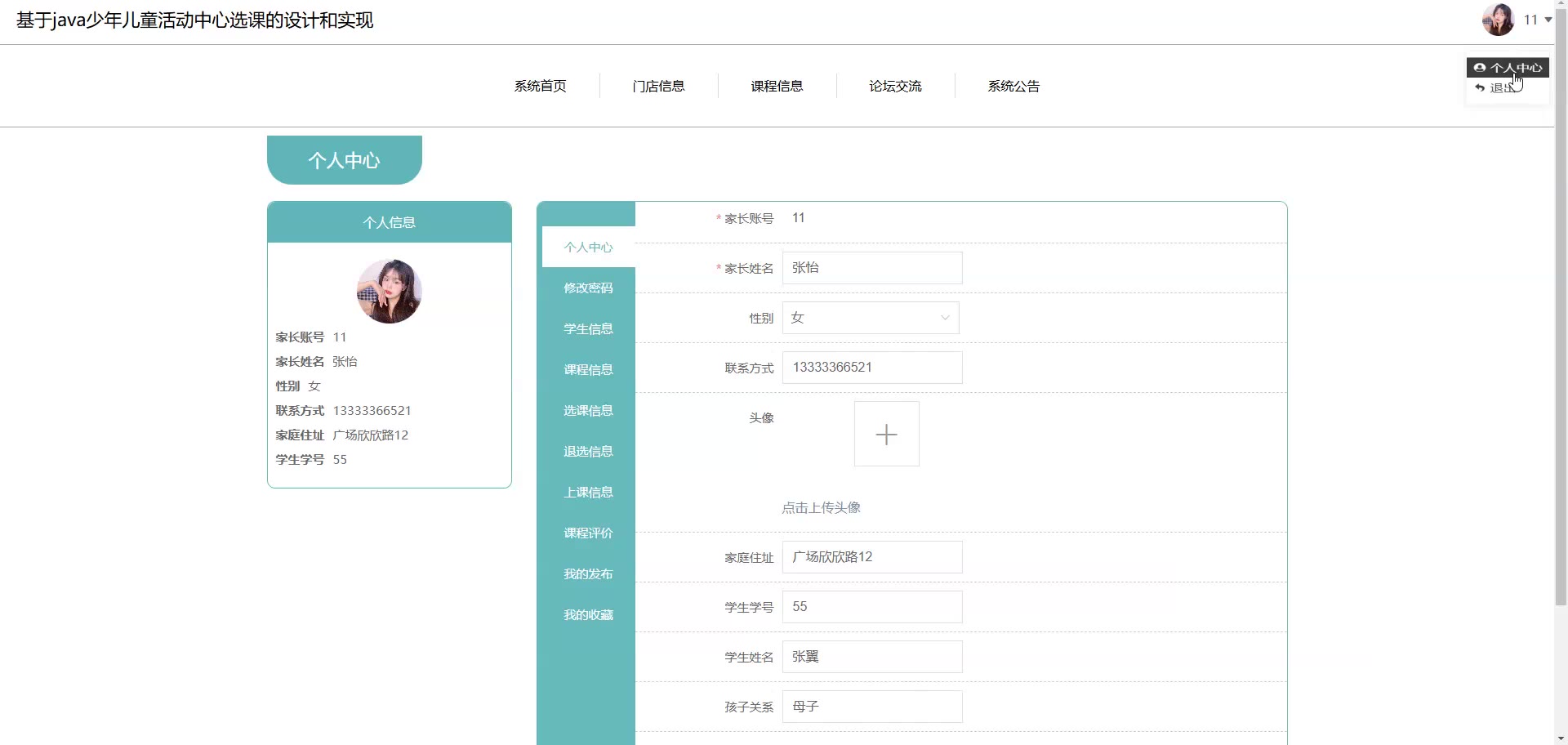Screen dimensions: 1568x745
Task: Go to 系统首页 in navigation bar
Action: tap(540, 86)
